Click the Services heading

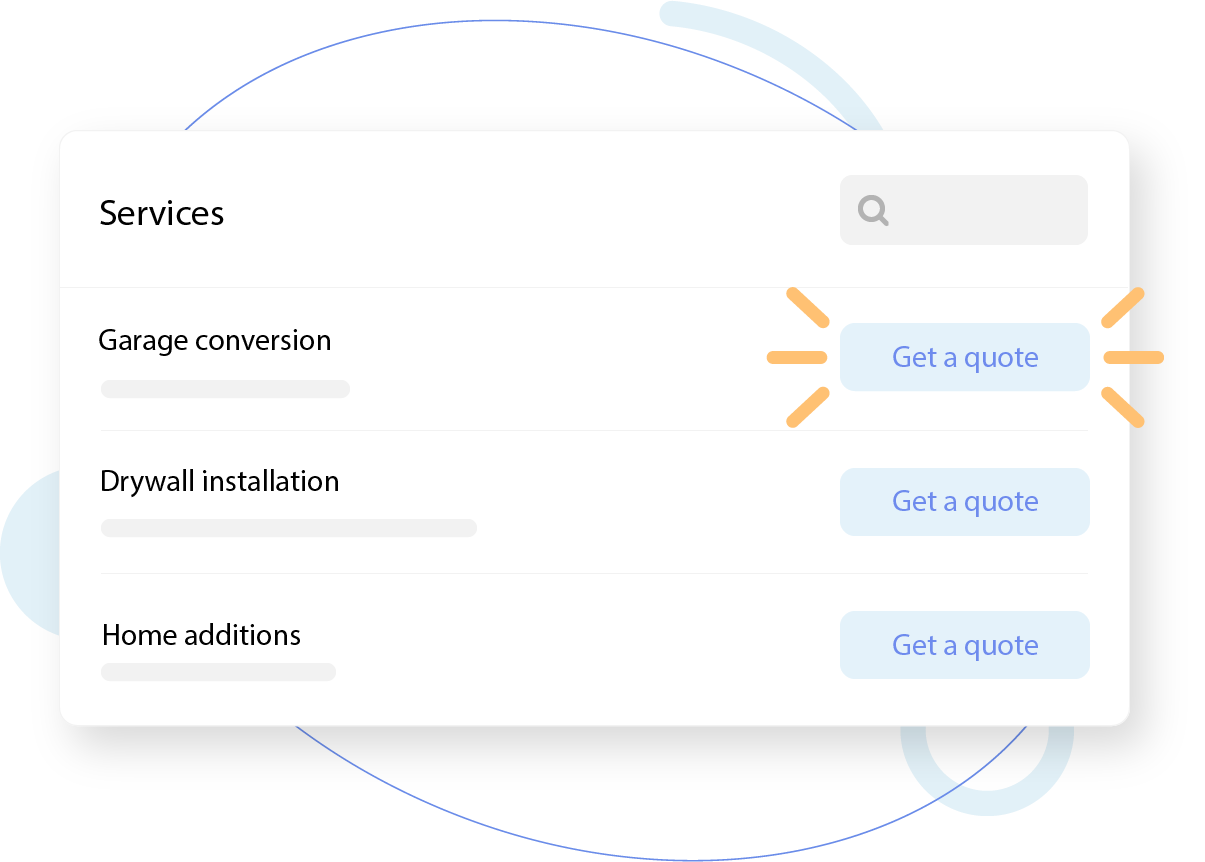click(x=161, y=212)
